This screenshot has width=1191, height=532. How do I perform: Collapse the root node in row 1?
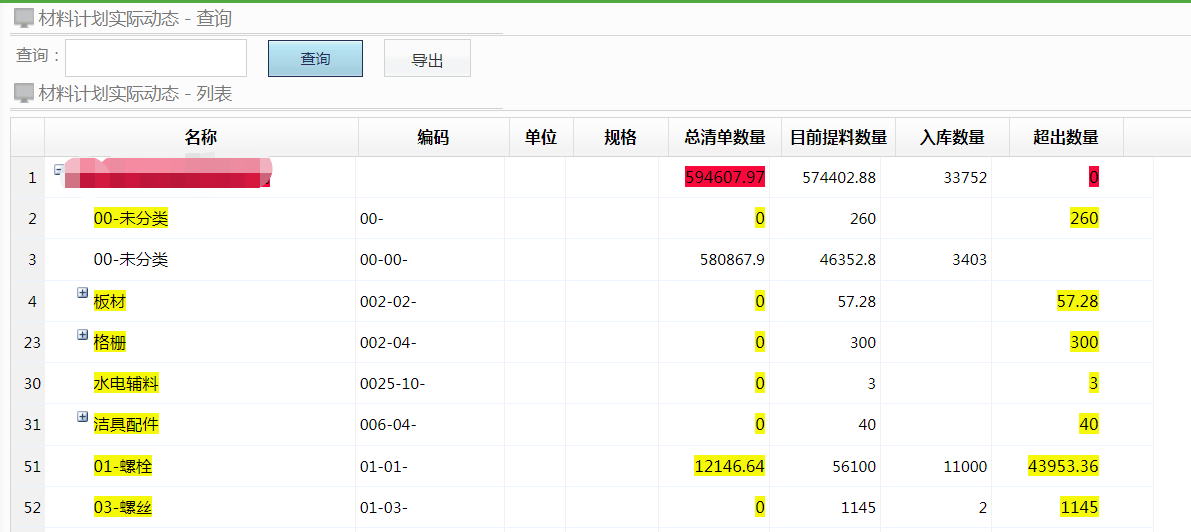(x=59, y=171)
